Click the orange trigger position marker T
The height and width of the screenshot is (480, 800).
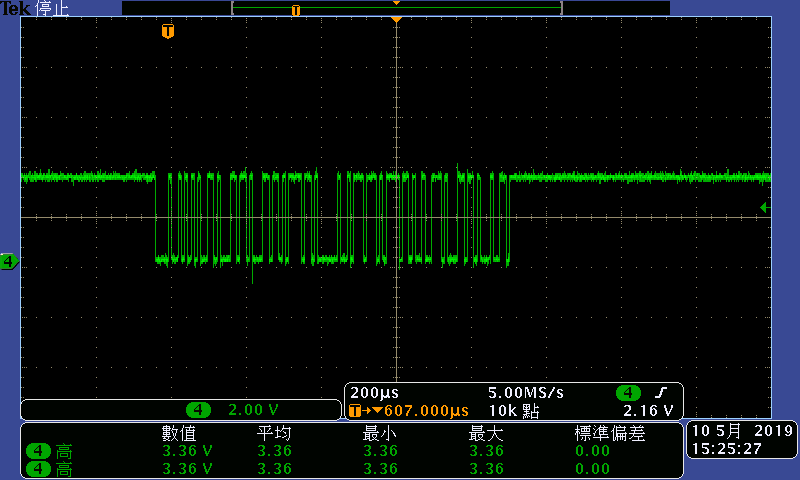click(168, 31)
